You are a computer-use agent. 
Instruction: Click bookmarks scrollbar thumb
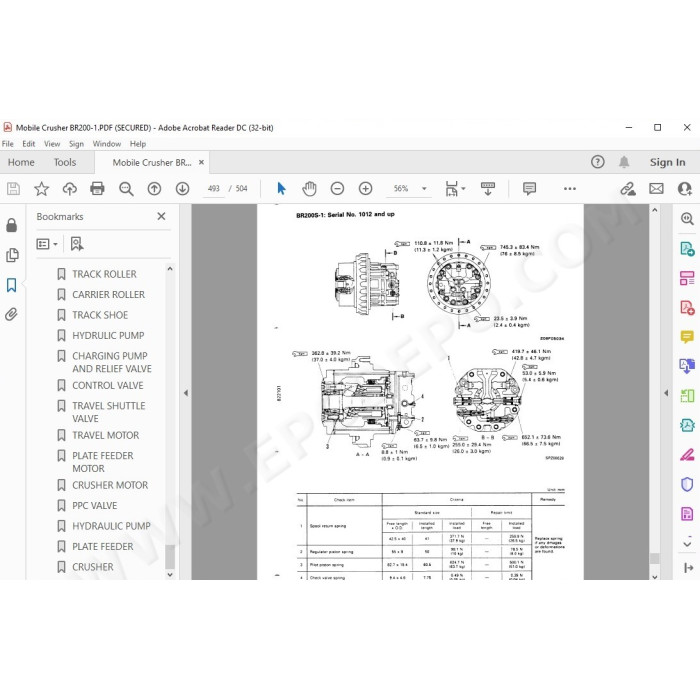pyautogui.click(x=170, y=556)
